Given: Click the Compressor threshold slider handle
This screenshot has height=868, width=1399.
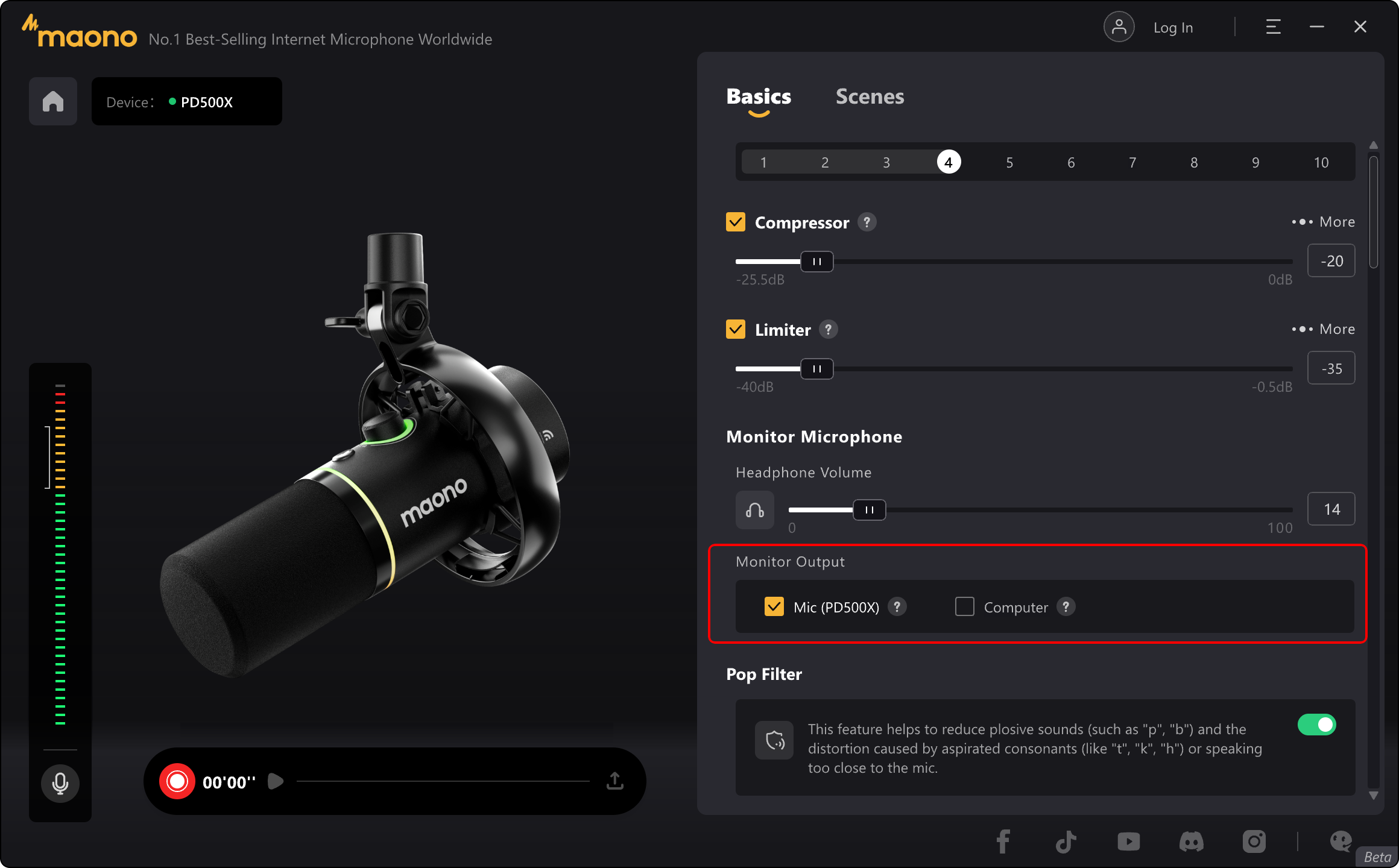Looking at the screenshot, I should tap(816, 262).
